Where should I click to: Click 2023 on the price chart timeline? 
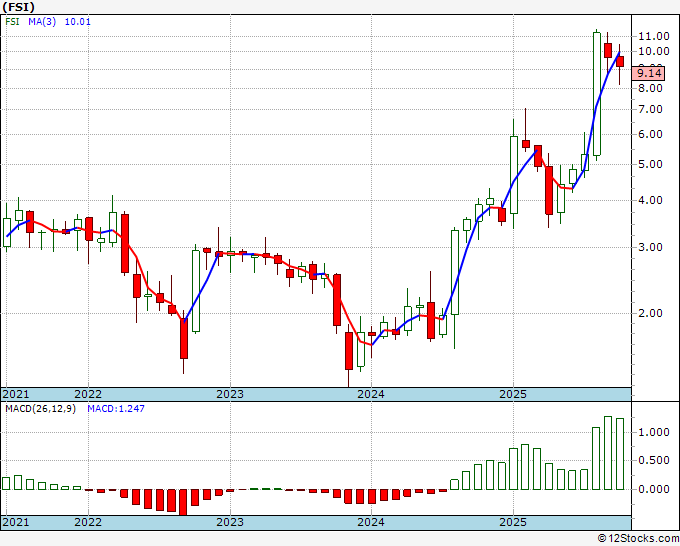pyautogui.click(x=230, y=394)
